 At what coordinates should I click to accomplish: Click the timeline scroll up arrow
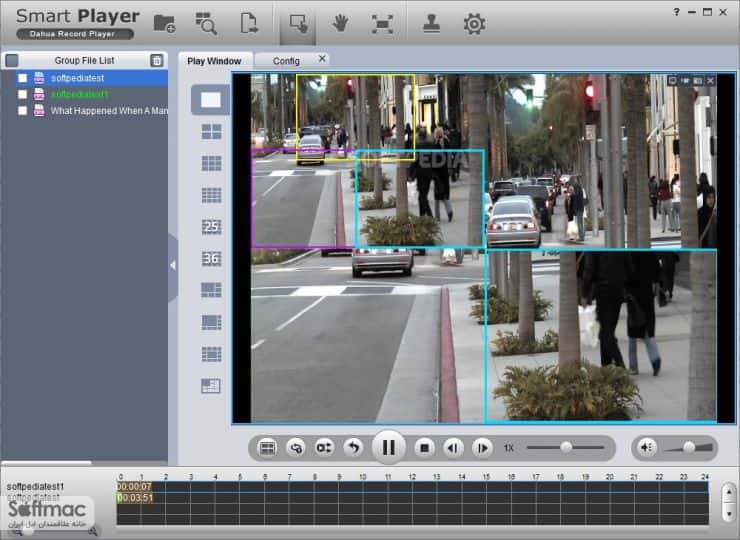coord(729,492)
